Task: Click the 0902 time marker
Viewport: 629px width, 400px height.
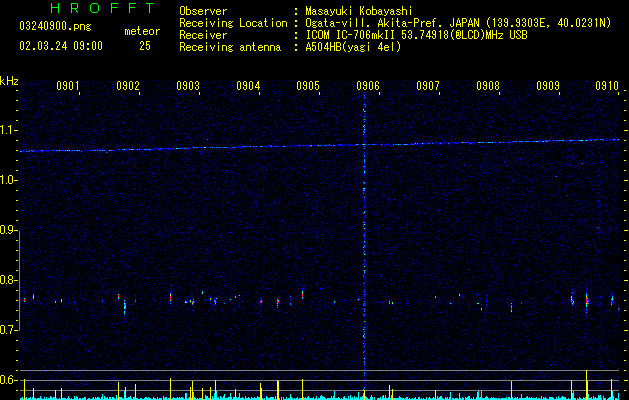Action: [x=128, y=85]
